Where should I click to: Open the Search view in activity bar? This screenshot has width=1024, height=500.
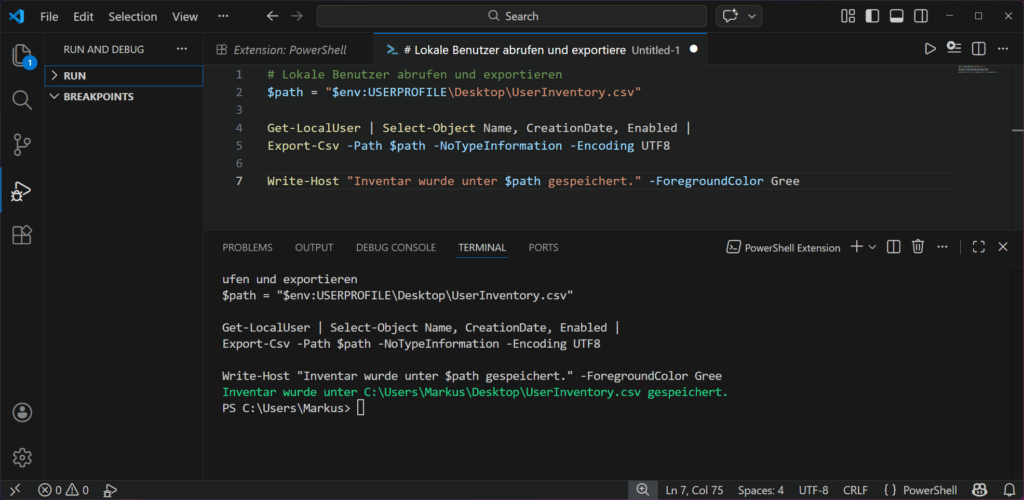tap(22, 100)
